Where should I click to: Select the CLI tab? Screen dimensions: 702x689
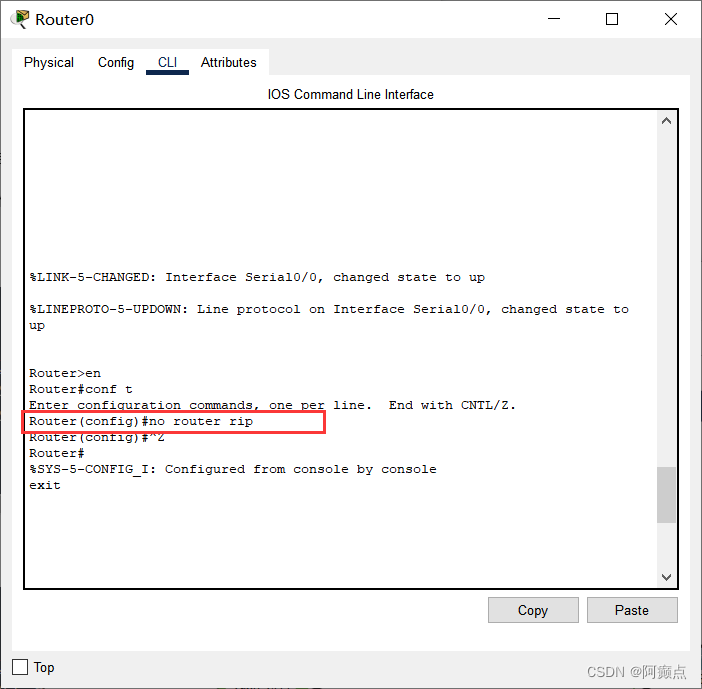[x=167, y=62]
